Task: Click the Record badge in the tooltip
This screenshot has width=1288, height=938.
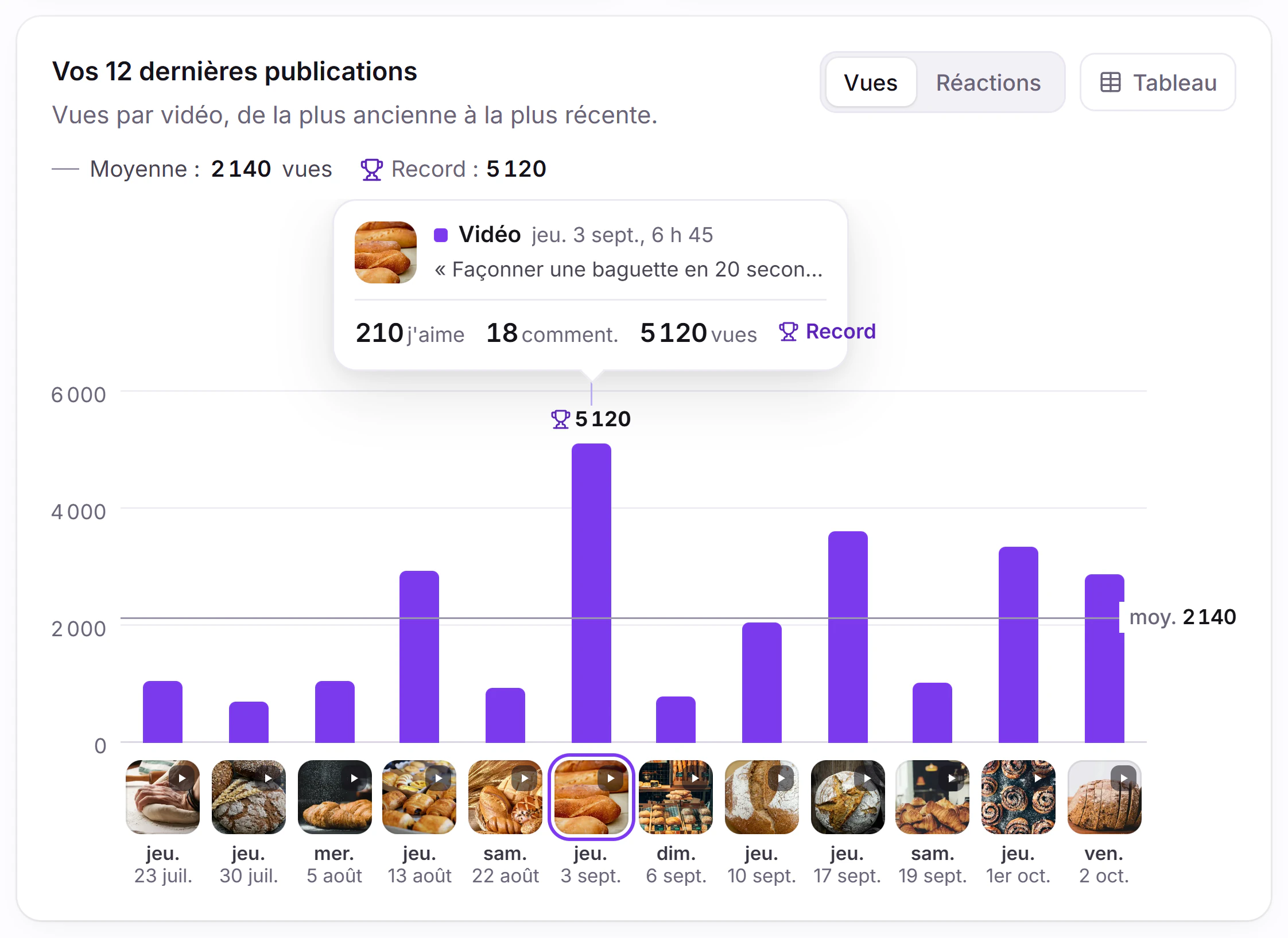Action: (x=827, y=332)
